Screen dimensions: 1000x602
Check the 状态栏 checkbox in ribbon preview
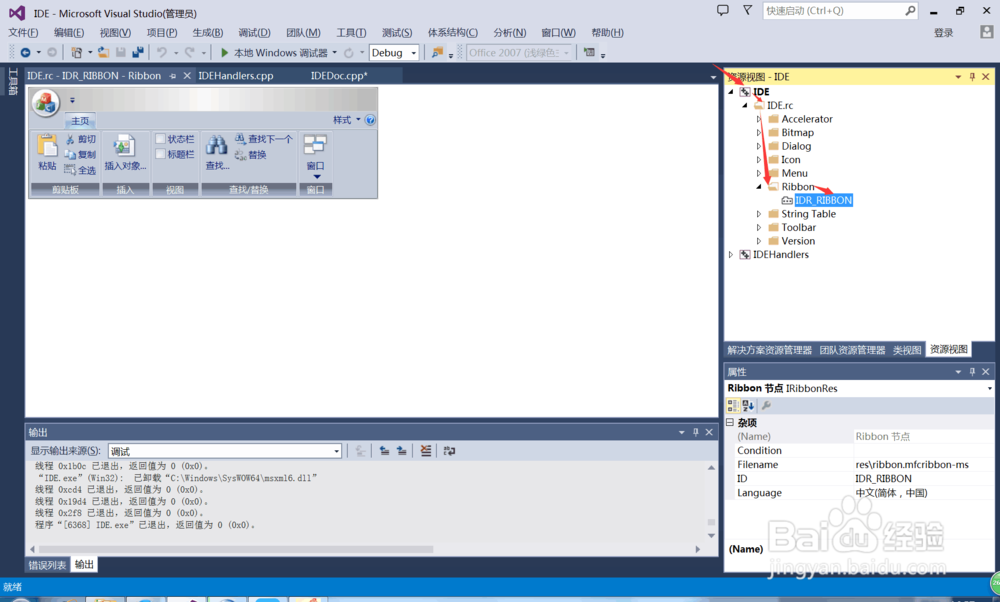pyautogui.click(x=161, y=136)
